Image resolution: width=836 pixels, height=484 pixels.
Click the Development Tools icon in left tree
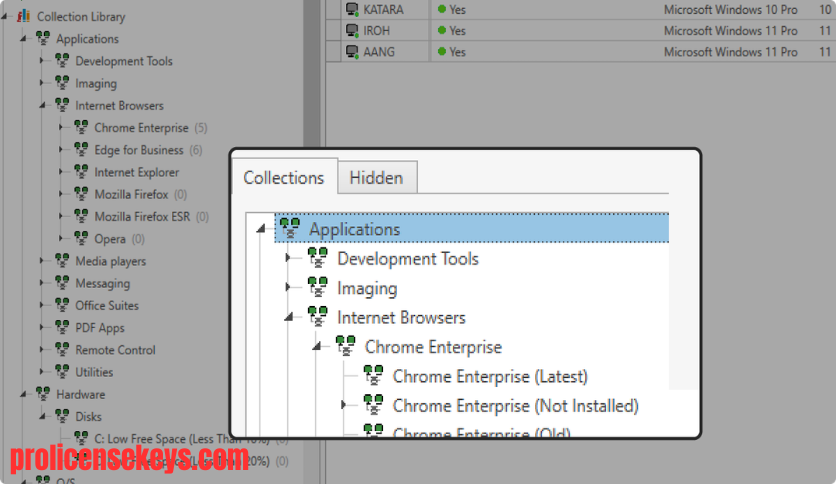62,60
